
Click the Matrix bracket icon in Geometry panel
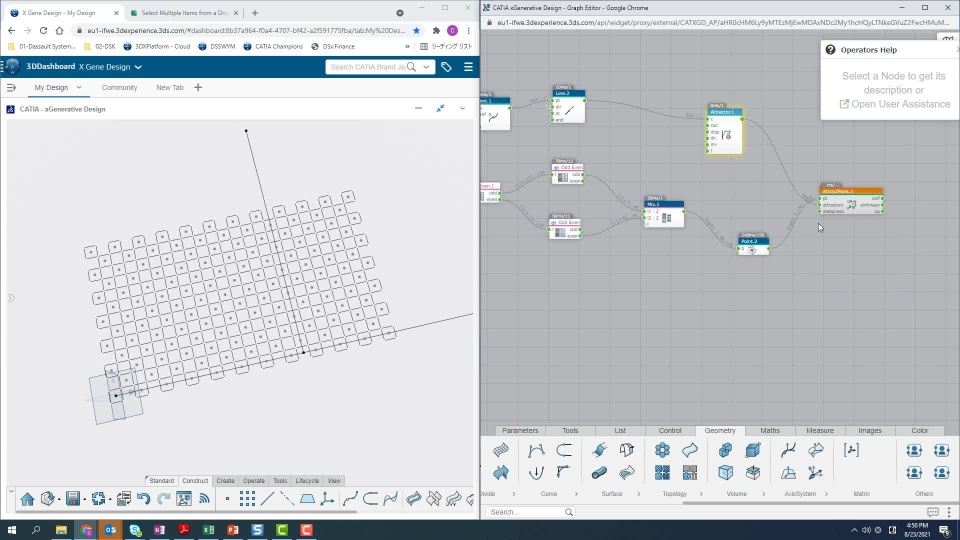click(x=851, y=450)
